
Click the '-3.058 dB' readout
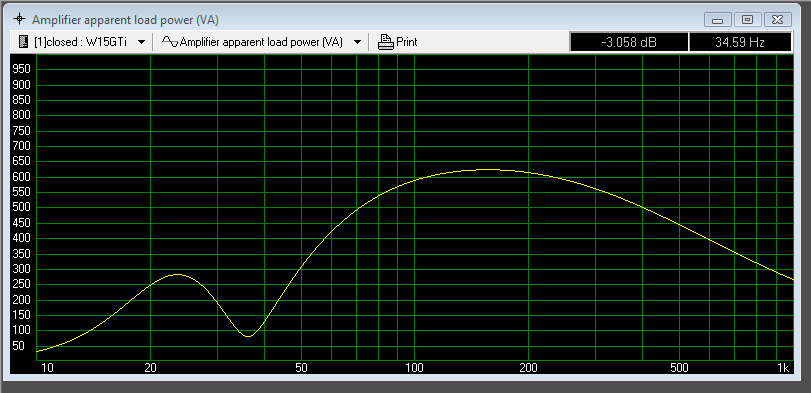coord(629,42)
